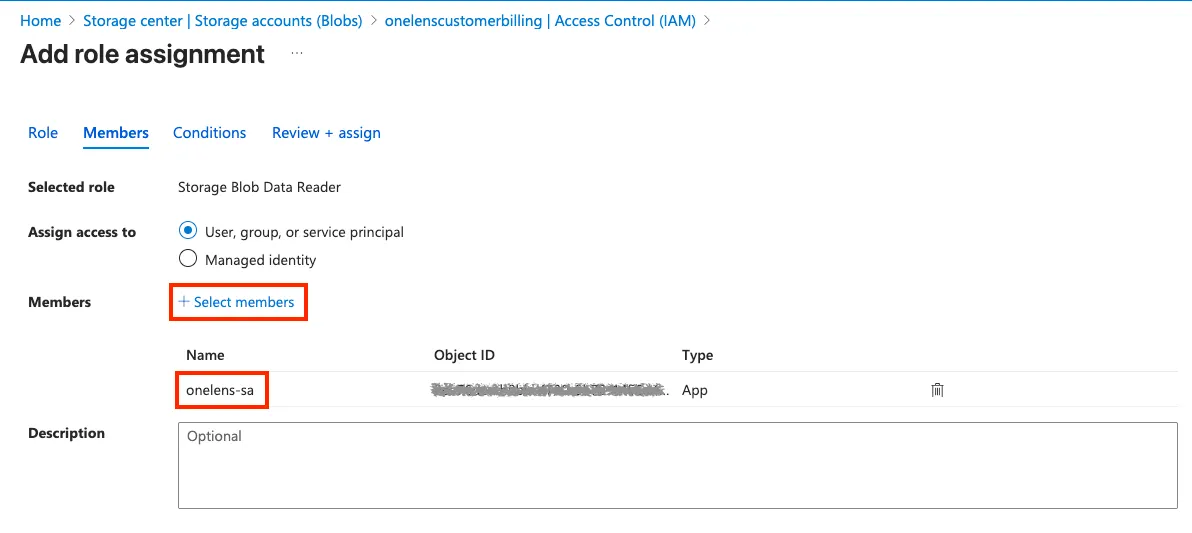The width and height of the screenshot is (1192, 533).
Task: Switch to the Role tab
Action: pos(43,133)
